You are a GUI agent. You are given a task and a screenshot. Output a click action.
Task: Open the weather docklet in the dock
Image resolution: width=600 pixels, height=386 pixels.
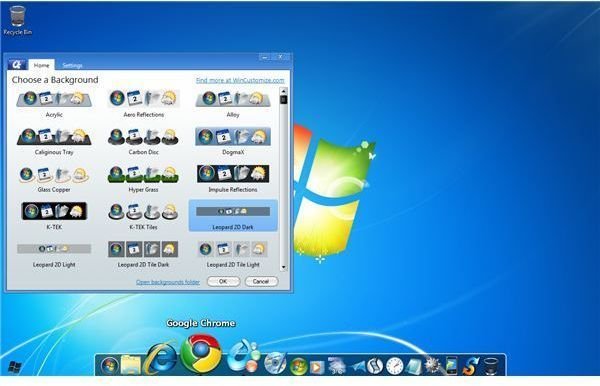click(x=337, y=366)
